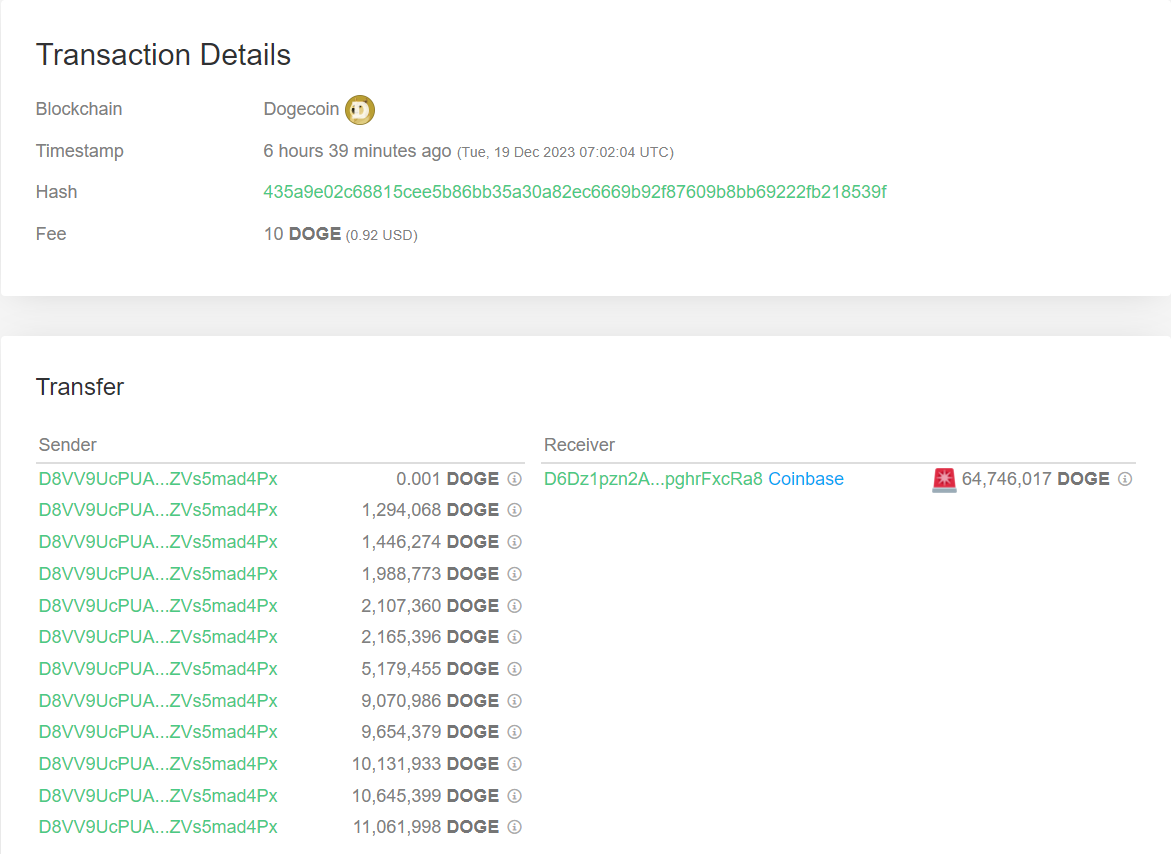Viewport: 1171px width, 854px height.
Task: Click the Dogecoin logo icon
Action: point(360,109)
